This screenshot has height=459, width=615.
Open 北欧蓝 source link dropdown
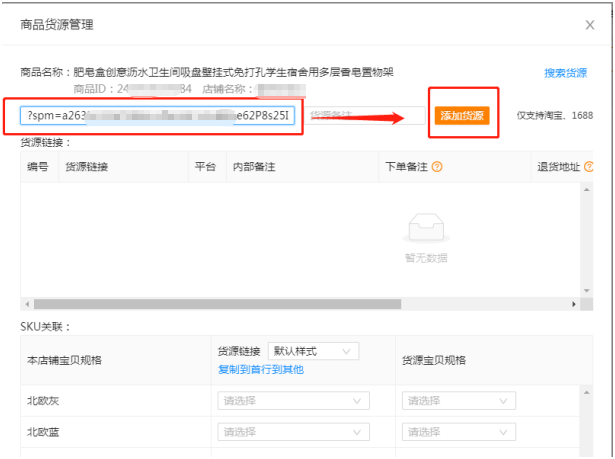[x=293, y=433]
